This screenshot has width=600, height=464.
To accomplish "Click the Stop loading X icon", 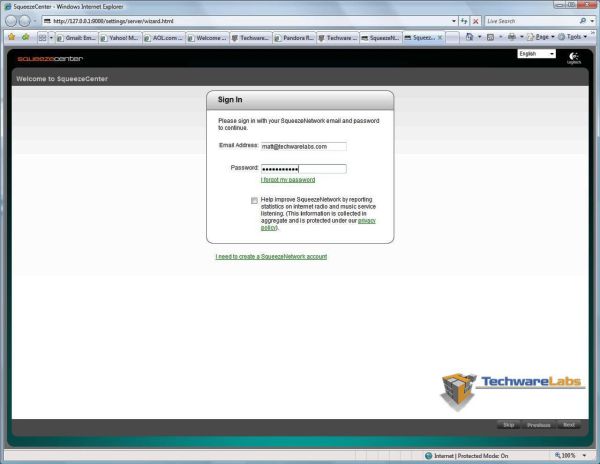I will (476, 20).
